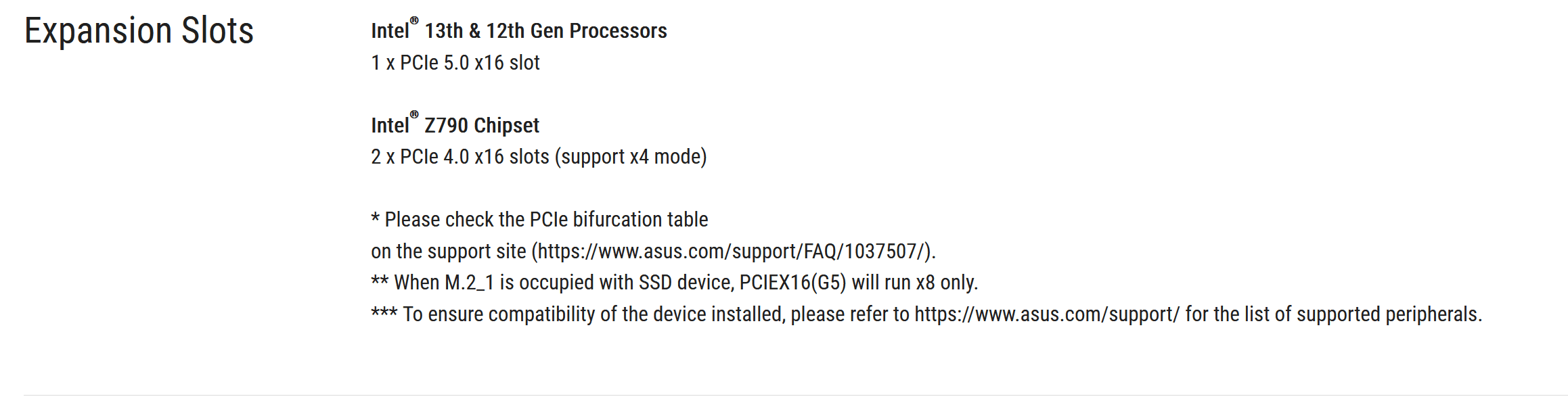Click the triple asterisk footnote marker
1568x403 pixels.
[384, 313]
